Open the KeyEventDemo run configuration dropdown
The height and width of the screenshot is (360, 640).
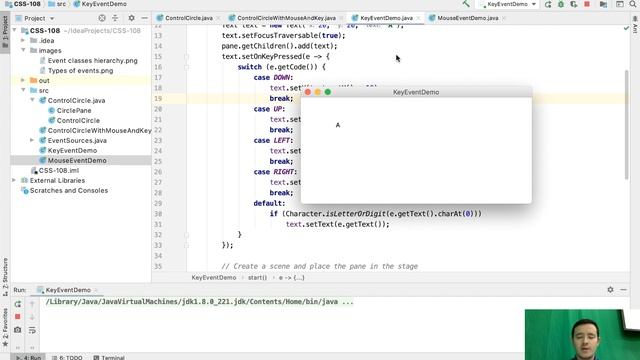(x=509, y=4)
